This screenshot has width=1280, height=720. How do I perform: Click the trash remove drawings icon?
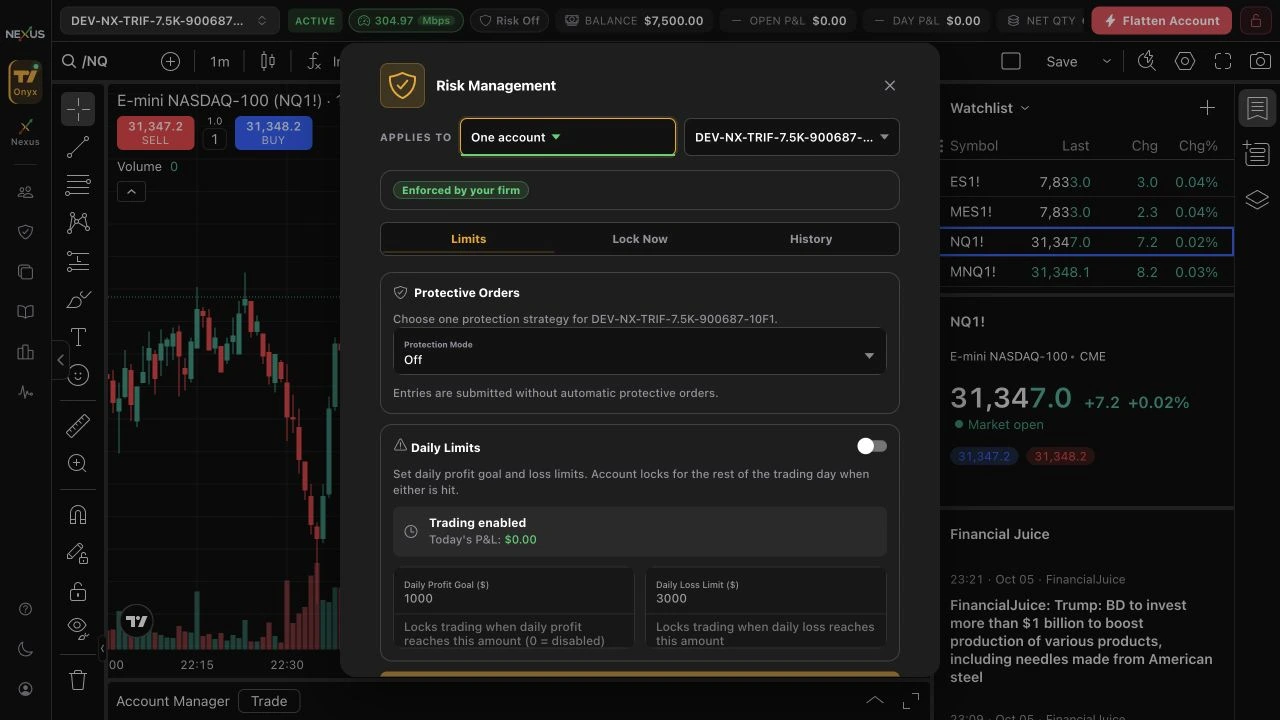(x=78, y=680)
